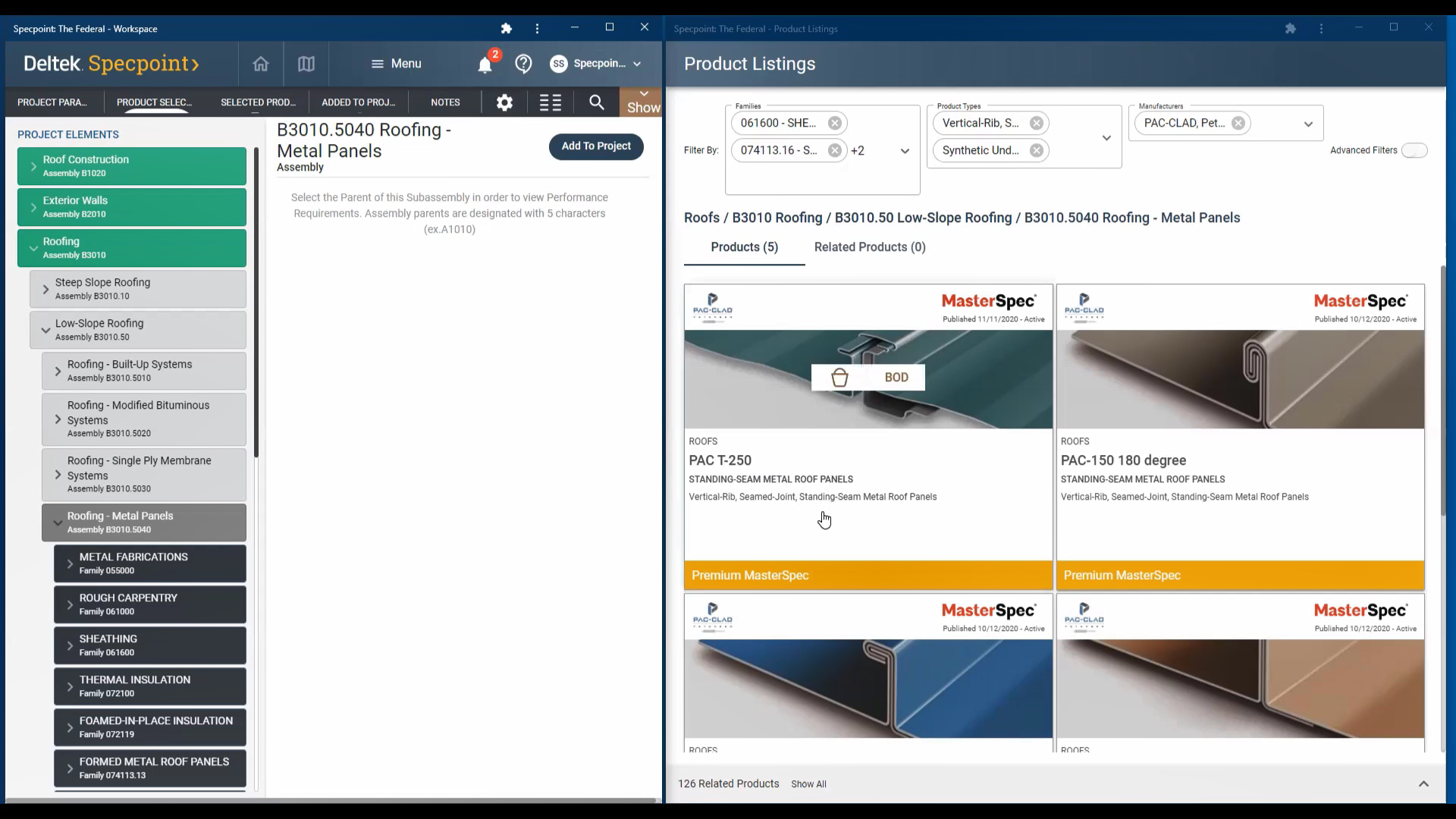
Task: Expand the Product Types dropdown
Action: [1106, 138]
